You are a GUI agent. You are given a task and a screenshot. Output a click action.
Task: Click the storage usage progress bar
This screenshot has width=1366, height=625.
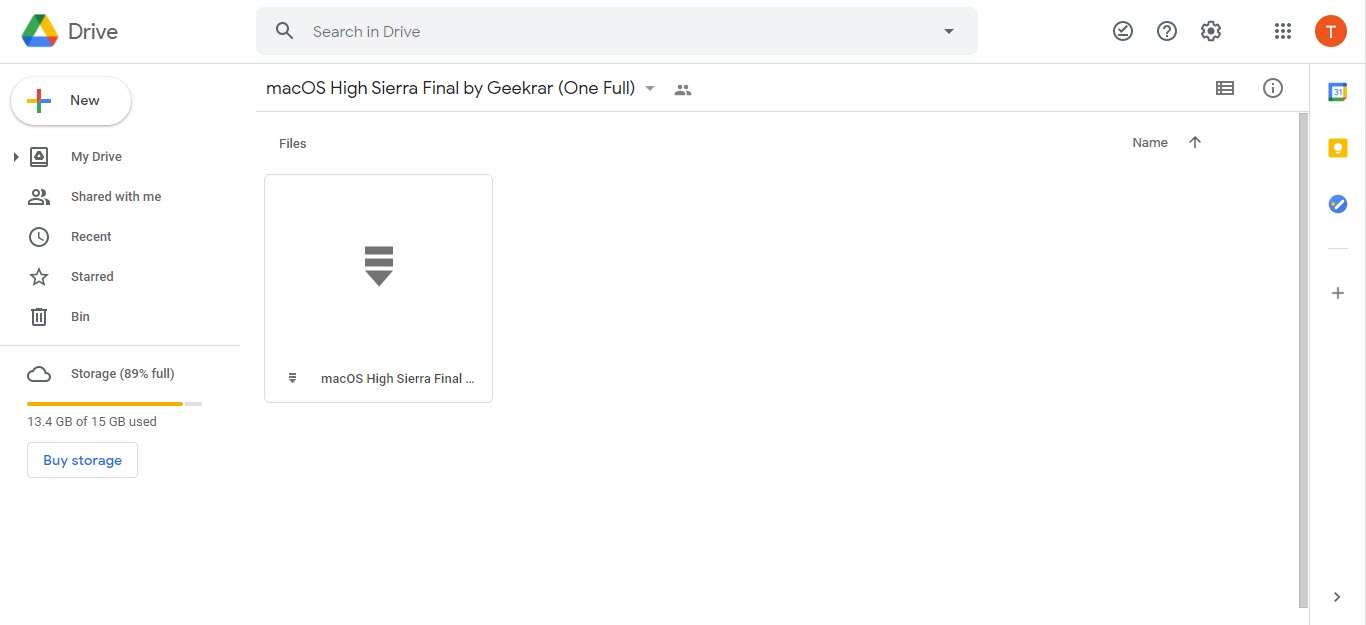pyautogui.click(x=114, y=404)
